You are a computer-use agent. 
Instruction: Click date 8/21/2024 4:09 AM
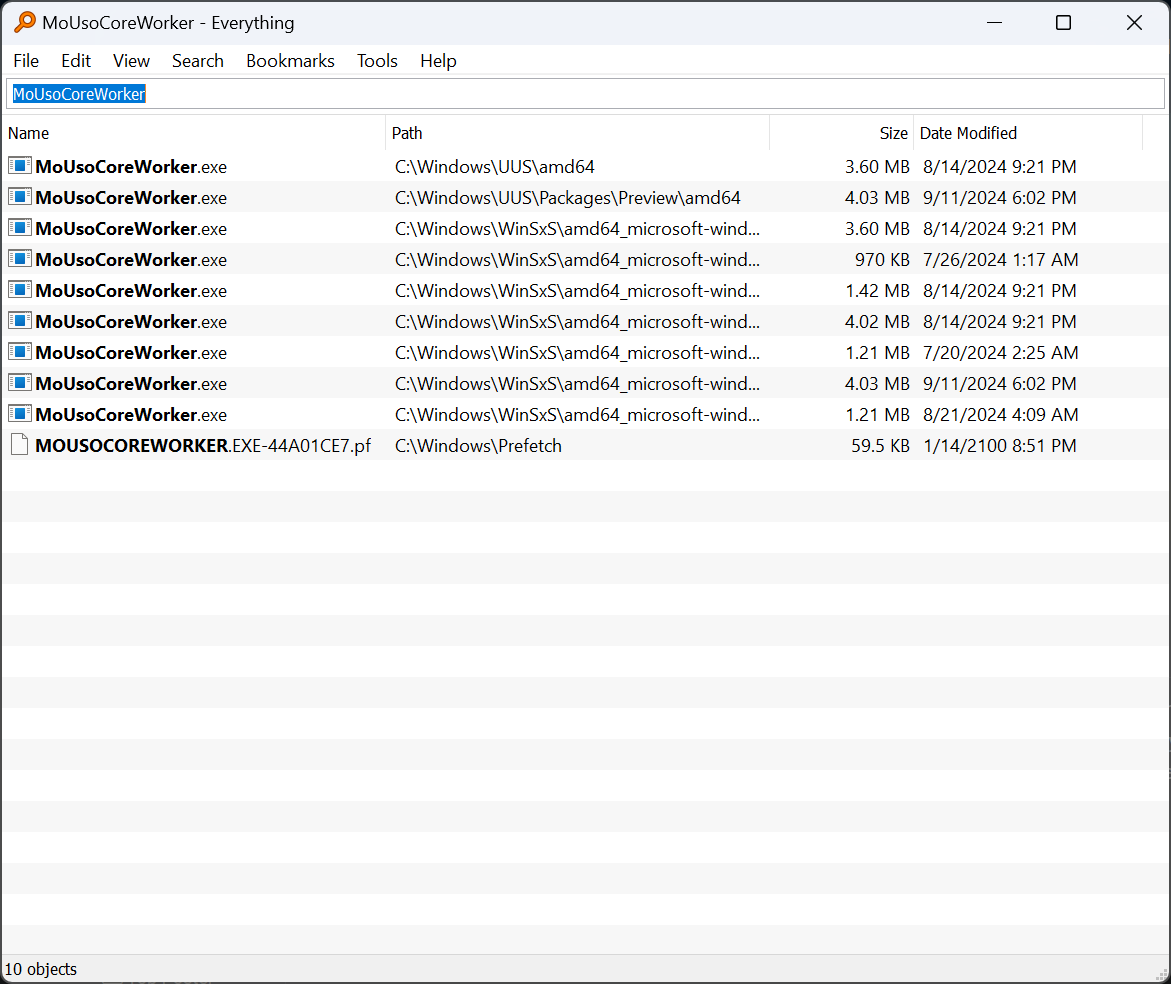click(1001, 414)
